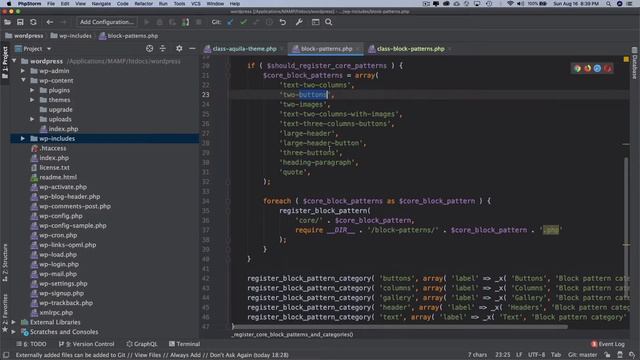
Task: Select .htaccess file in project tree
Action: (54, 148)
